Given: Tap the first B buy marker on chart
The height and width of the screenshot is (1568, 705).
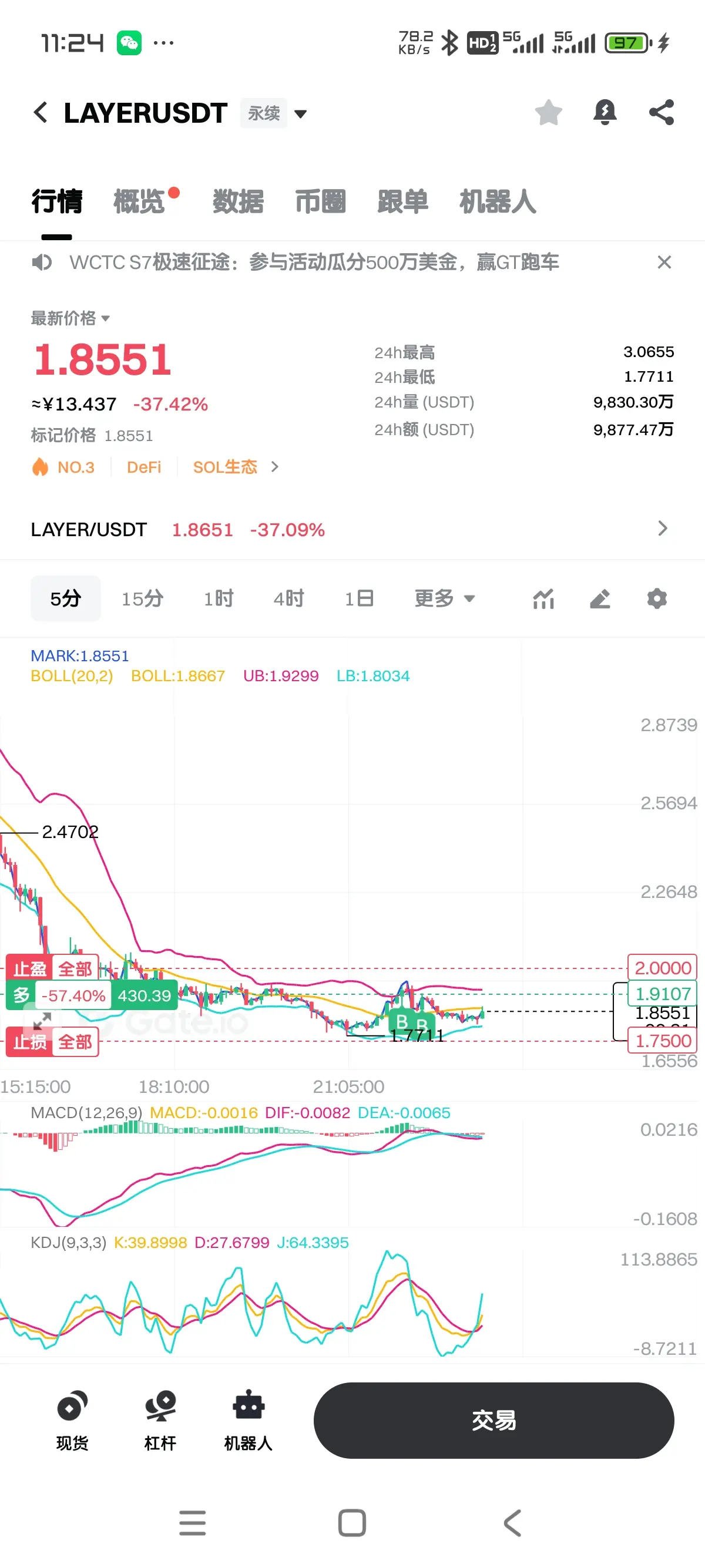Looking at the screenshot, I should tap(401, 1021).
